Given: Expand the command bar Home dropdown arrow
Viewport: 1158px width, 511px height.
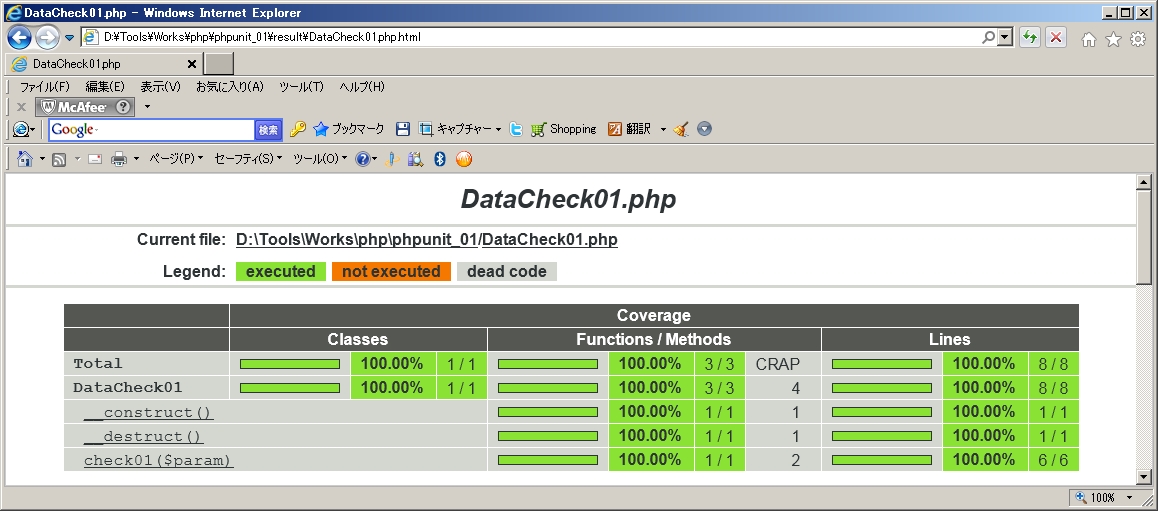Looking at the screenshot, I should coord(42,159).
